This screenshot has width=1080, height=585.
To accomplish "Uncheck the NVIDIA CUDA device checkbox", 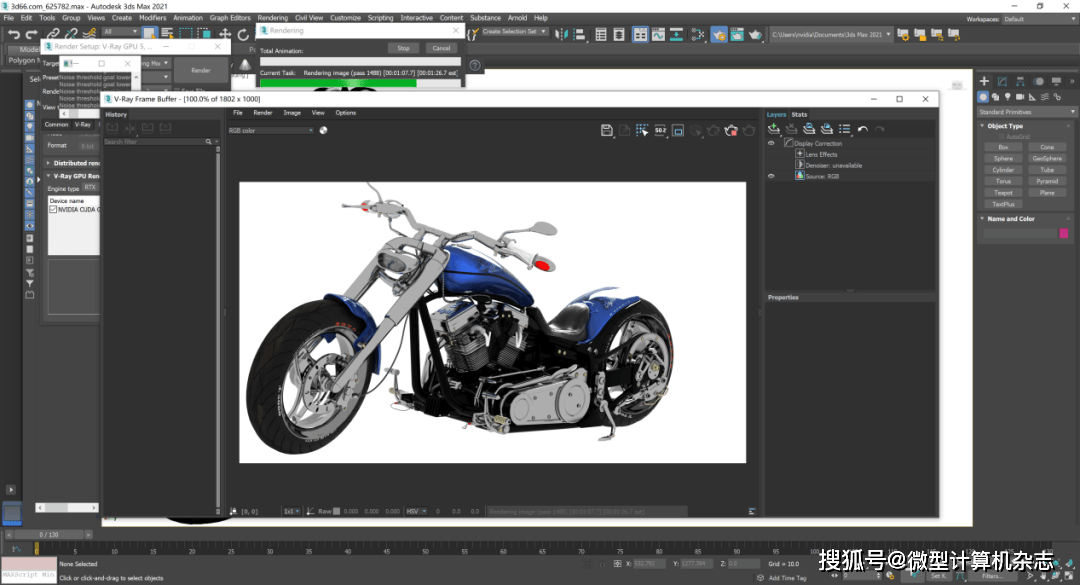I will pos(53,209).
